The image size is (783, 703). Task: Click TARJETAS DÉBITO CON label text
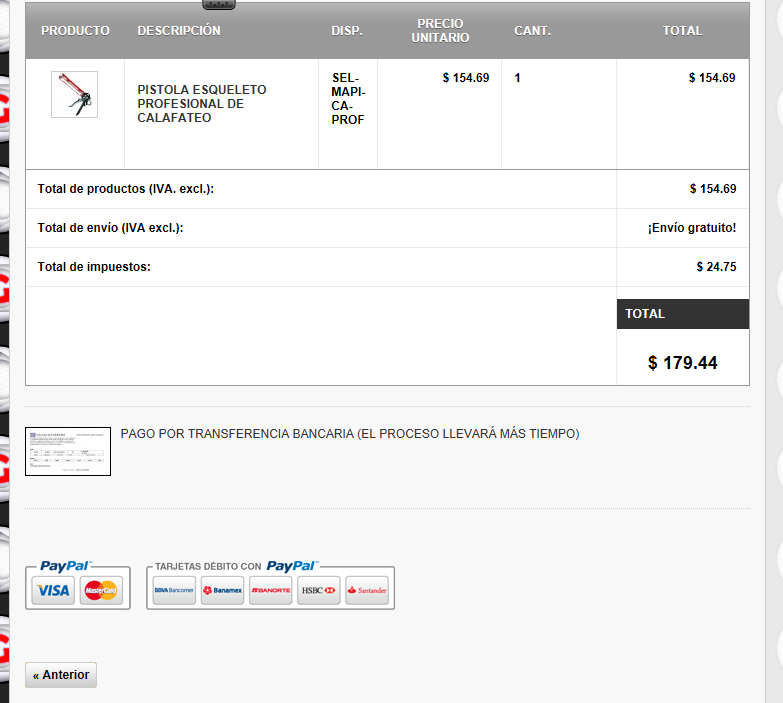pos(208,566)
